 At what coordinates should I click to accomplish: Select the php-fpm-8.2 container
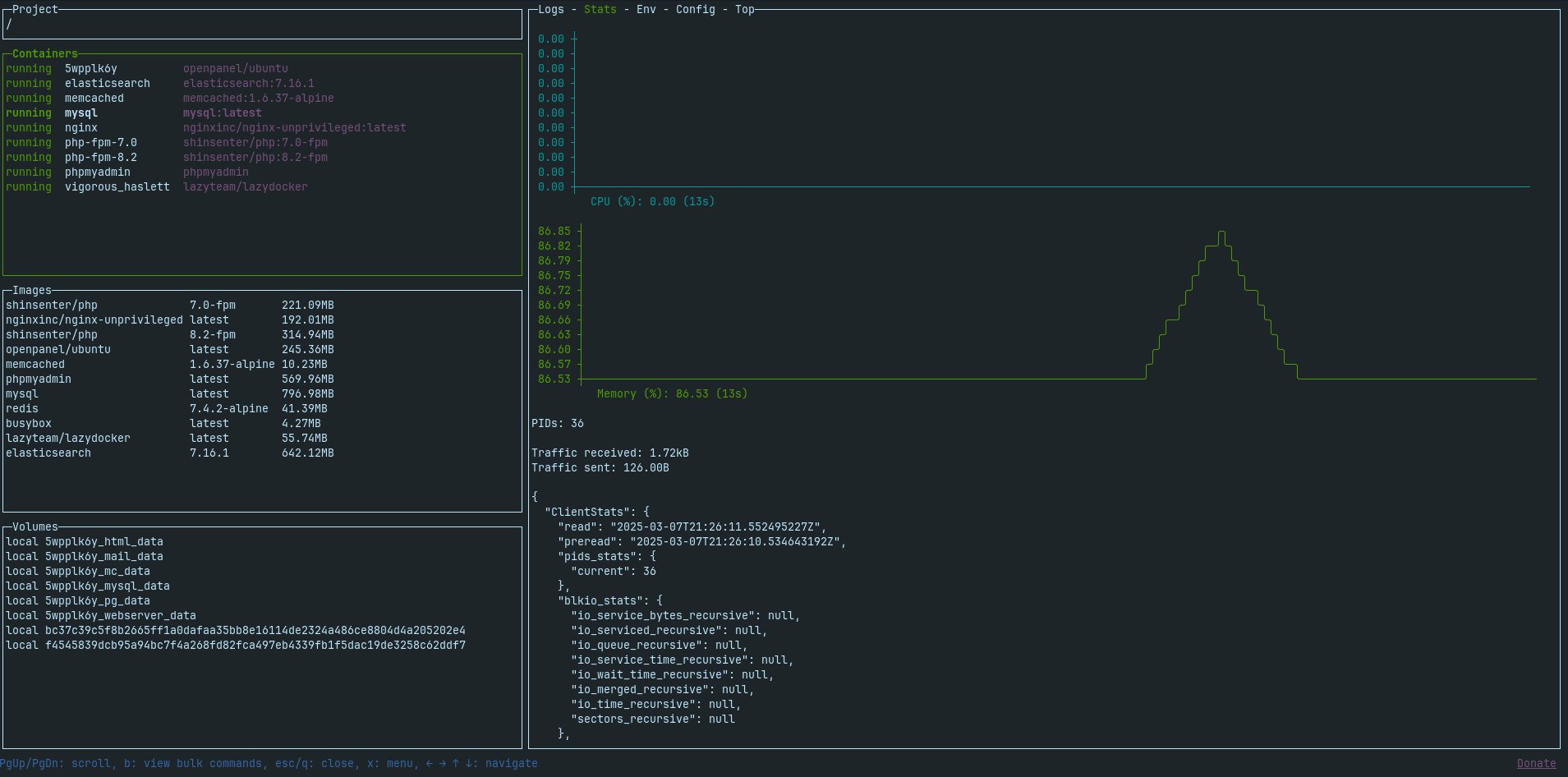pyautogui.click(x=262, y=157)
